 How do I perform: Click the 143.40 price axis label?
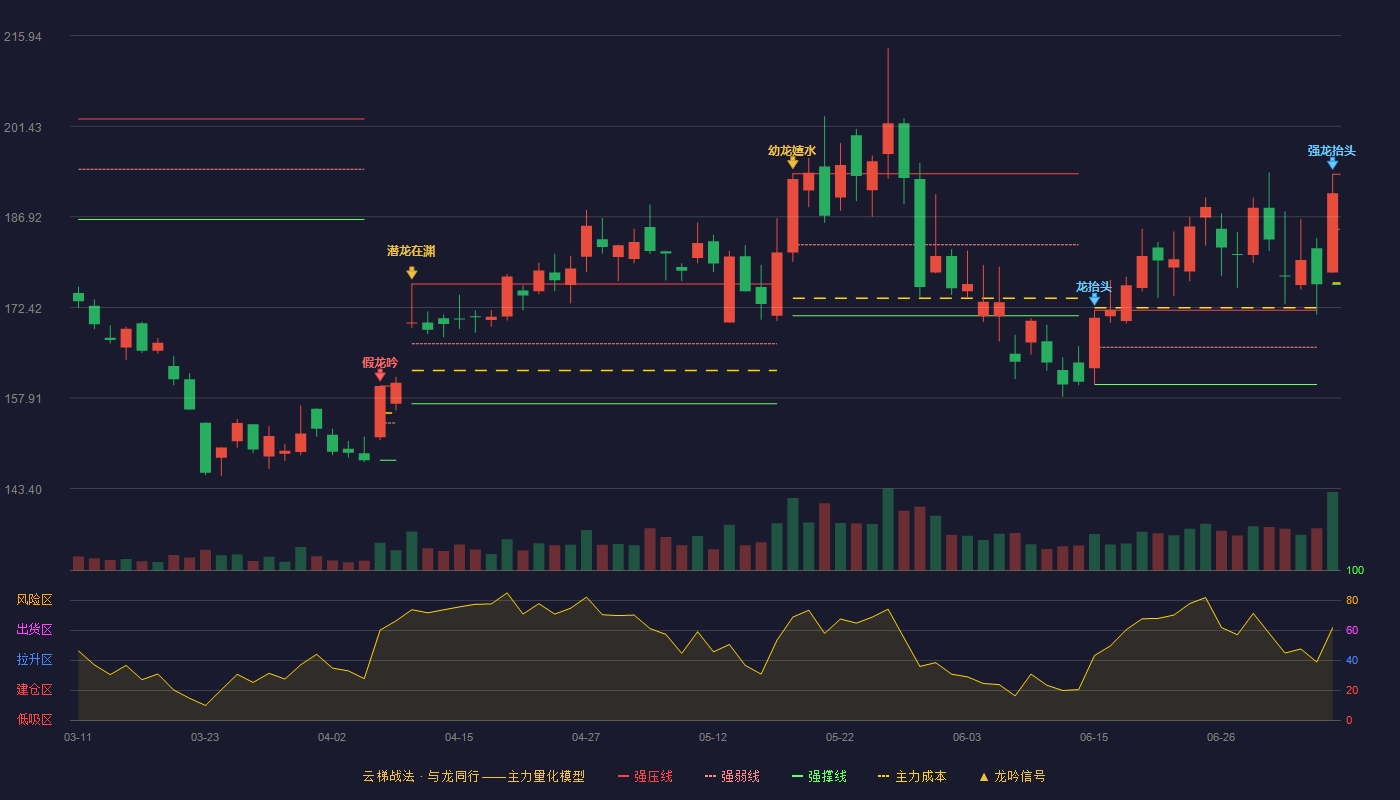click(23, 489)
